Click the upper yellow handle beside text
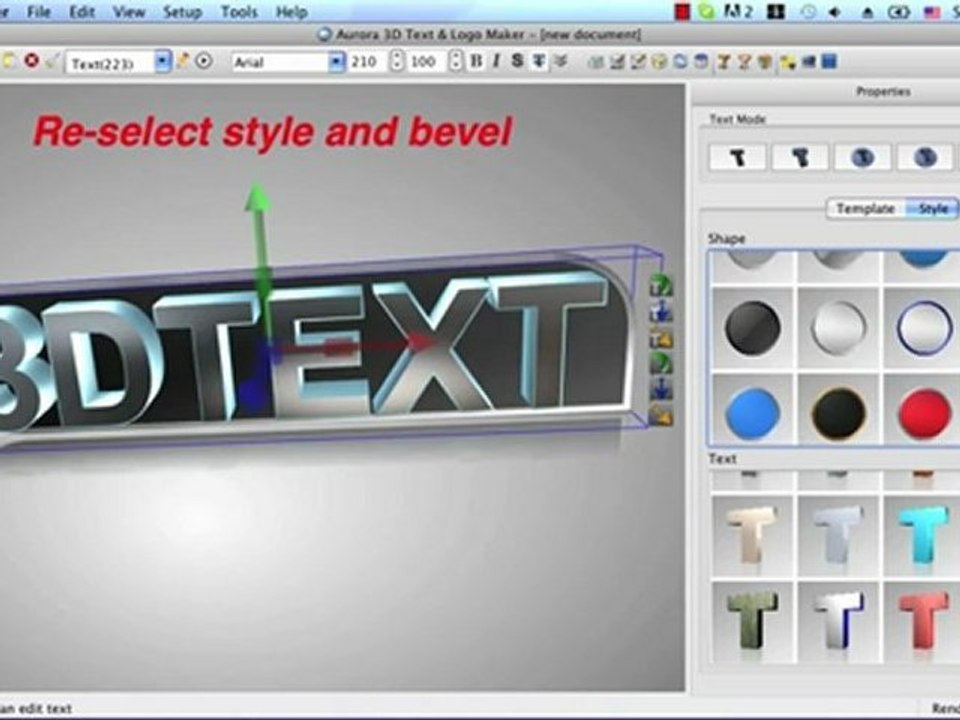The height and width of the screenshot is (720, 960). tap(661, 338)
